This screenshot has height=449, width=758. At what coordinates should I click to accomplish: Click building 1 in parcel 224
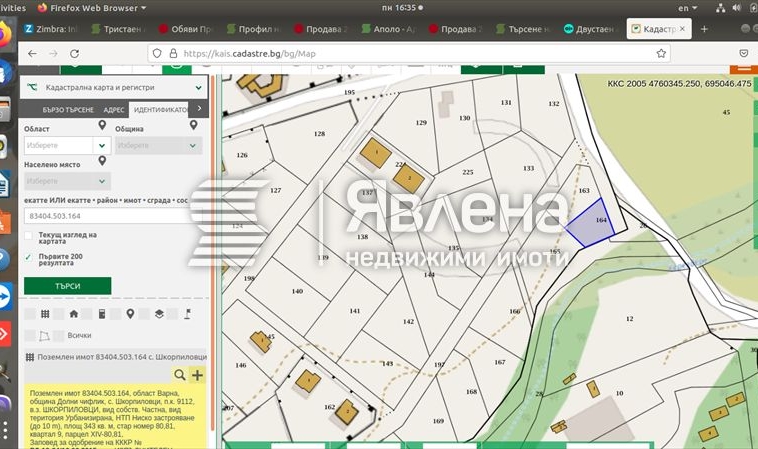pyautogui.click(x=376, y=153)
